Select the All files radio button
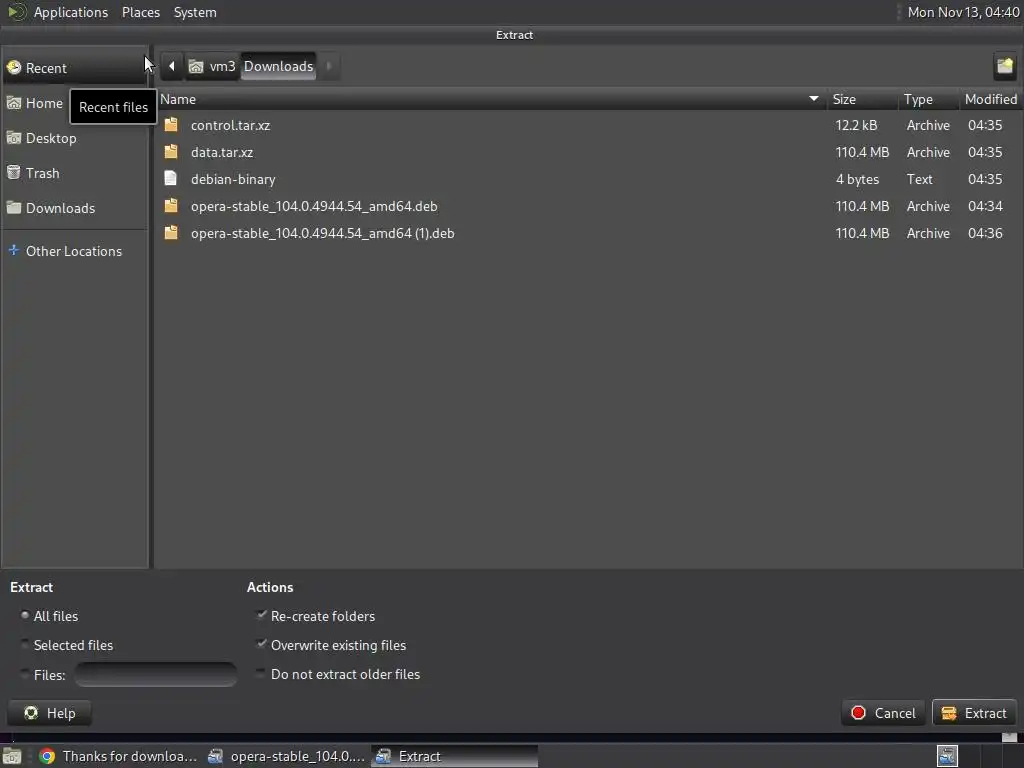This screenshot has width=1024, height=768. click(25, 615)
